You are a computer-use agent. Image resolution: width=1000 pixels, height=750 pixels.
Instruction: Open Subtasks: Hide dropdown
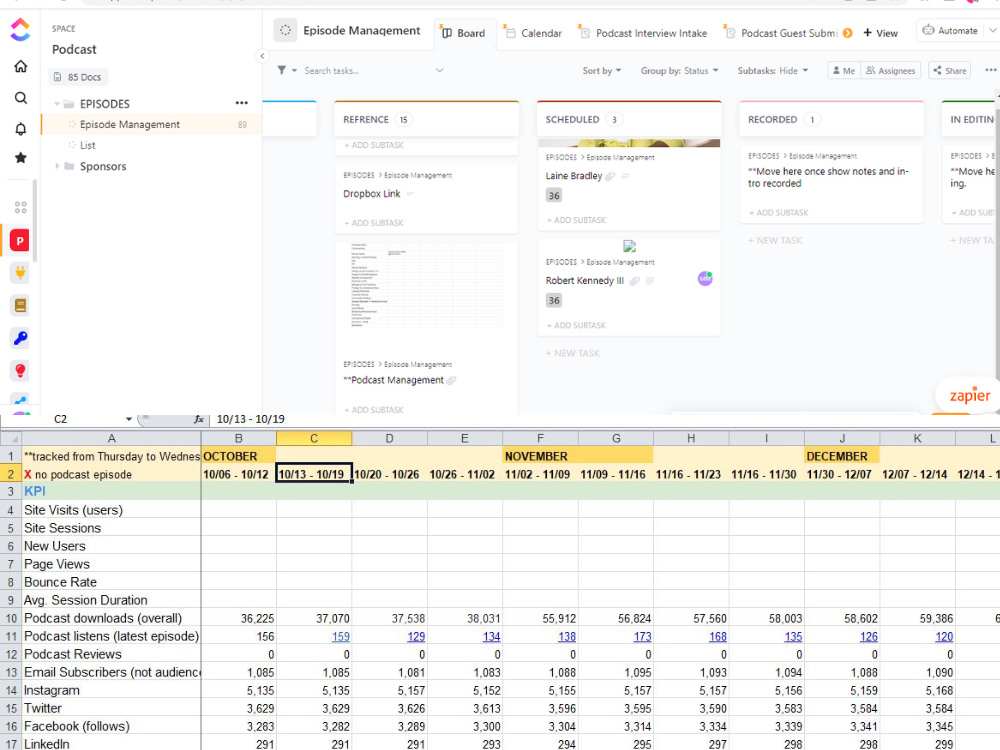pyautogui.click(x=772, y=71)
